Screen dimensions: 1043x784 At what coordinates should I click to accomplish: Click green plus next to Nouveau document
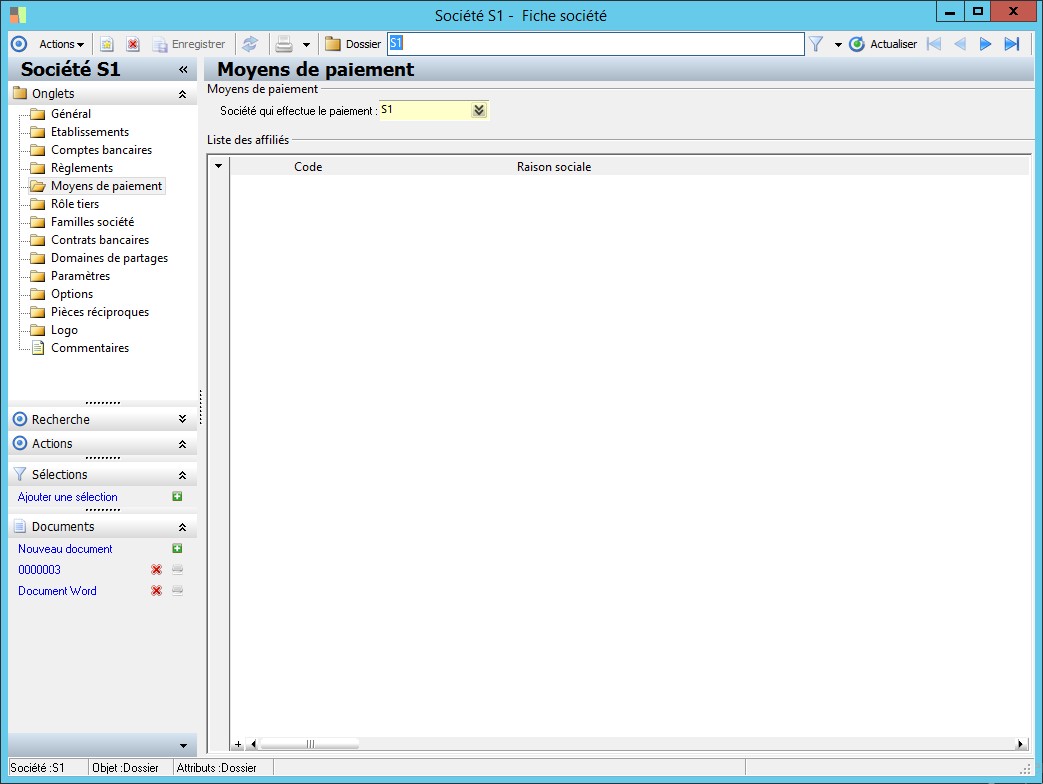click(177, 548)
